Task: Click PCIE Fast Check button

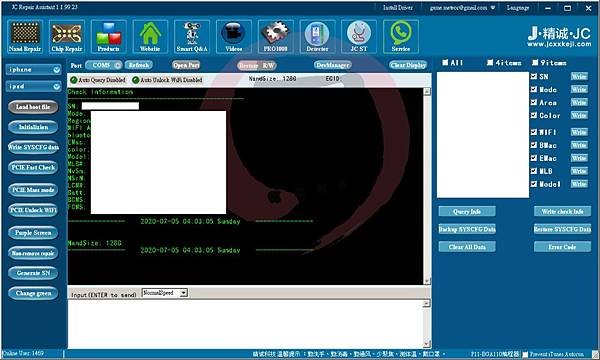Action: point(33,168)
